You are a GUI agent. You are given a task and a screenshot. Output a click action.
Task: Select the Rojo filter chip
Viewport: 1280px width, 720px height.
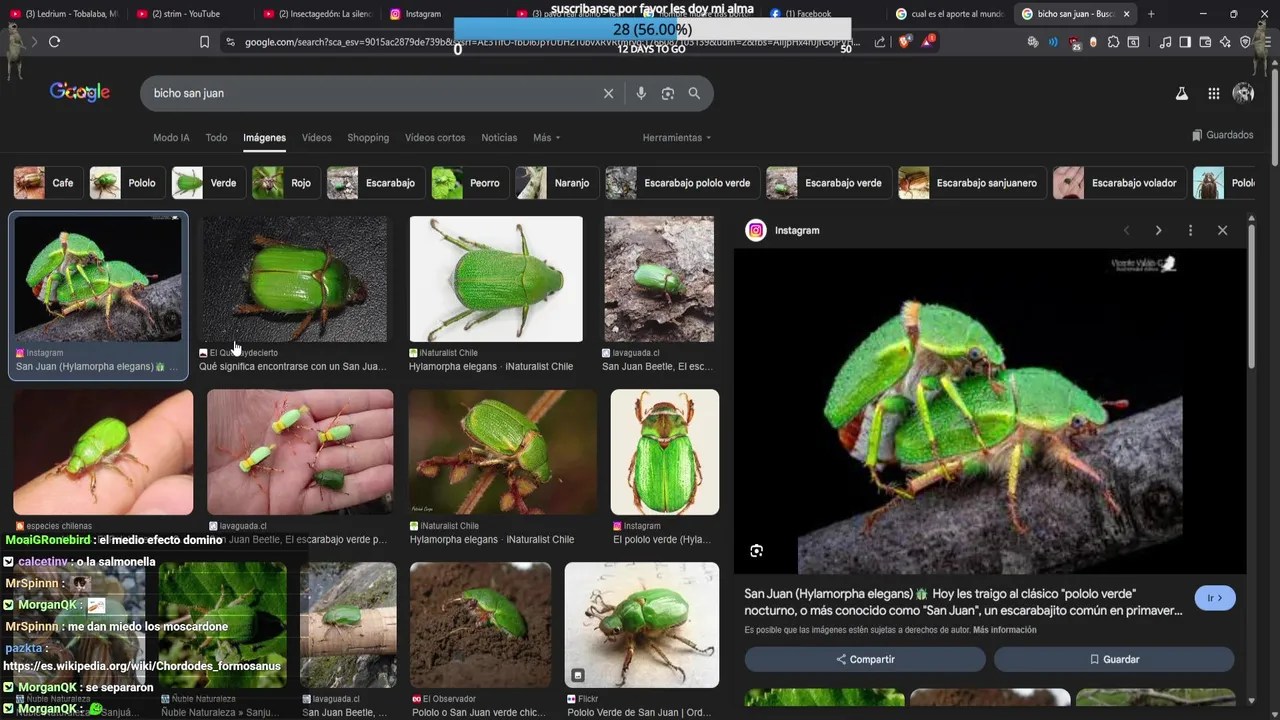click(284, 183)
